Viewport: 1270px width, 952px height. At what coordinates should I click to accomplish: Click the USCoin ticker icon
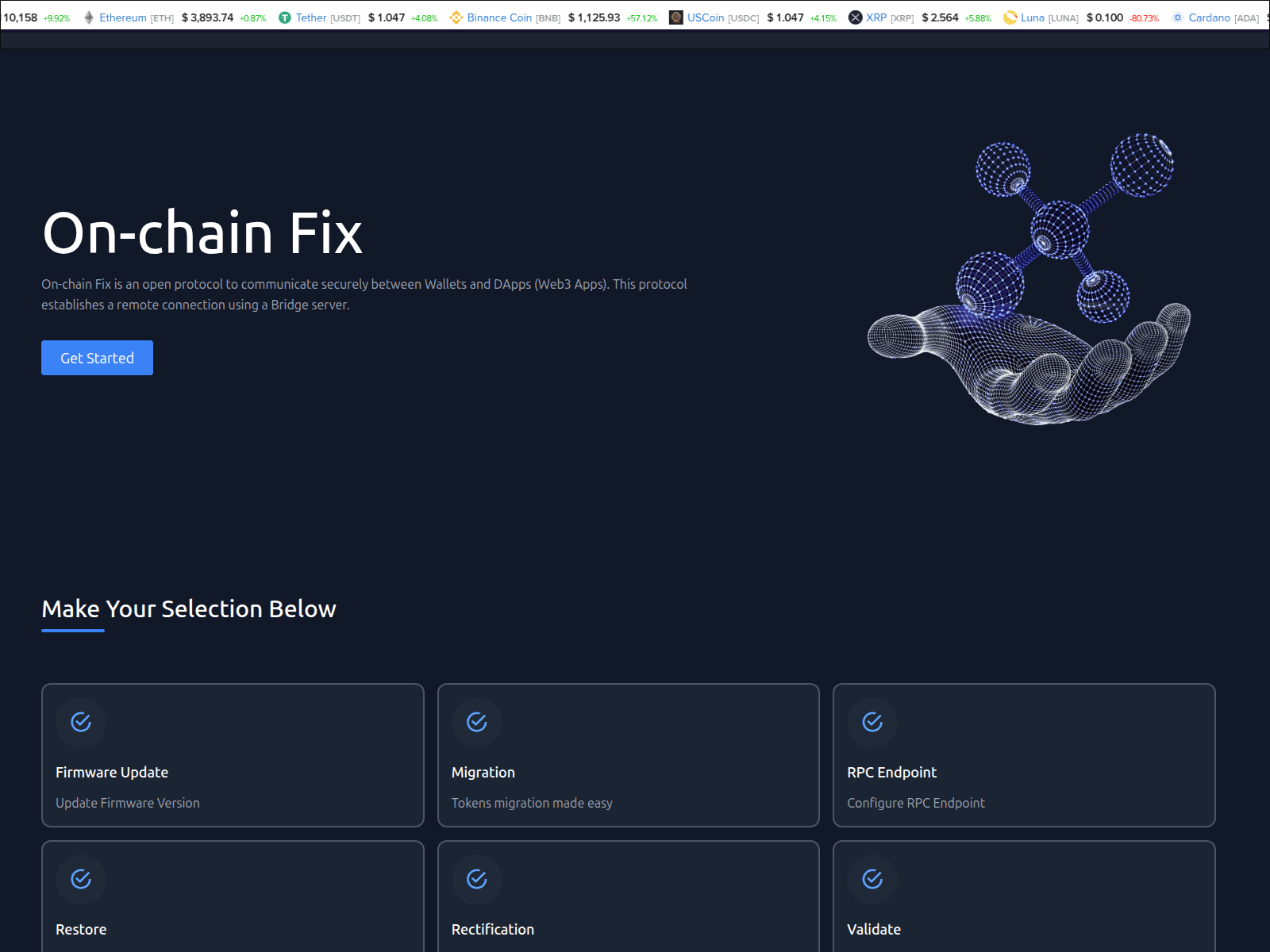(x=676, y=17)
